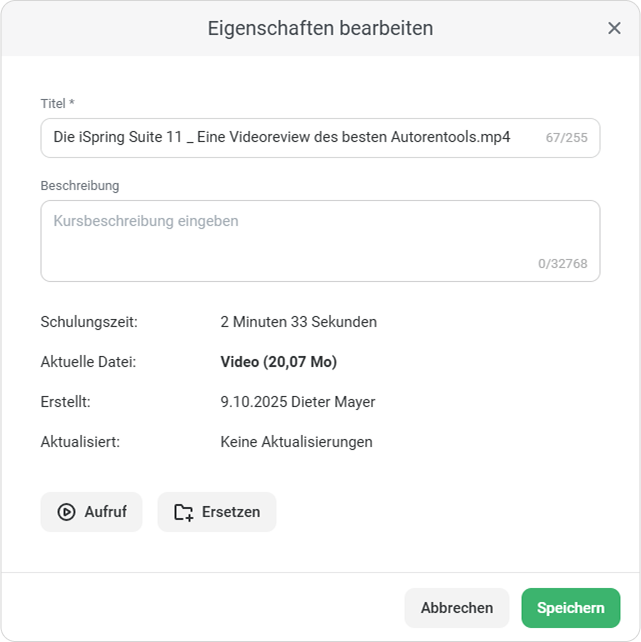Click the 0/32768 description counter
The image size is (641, 642).
(x=562, y=264)
